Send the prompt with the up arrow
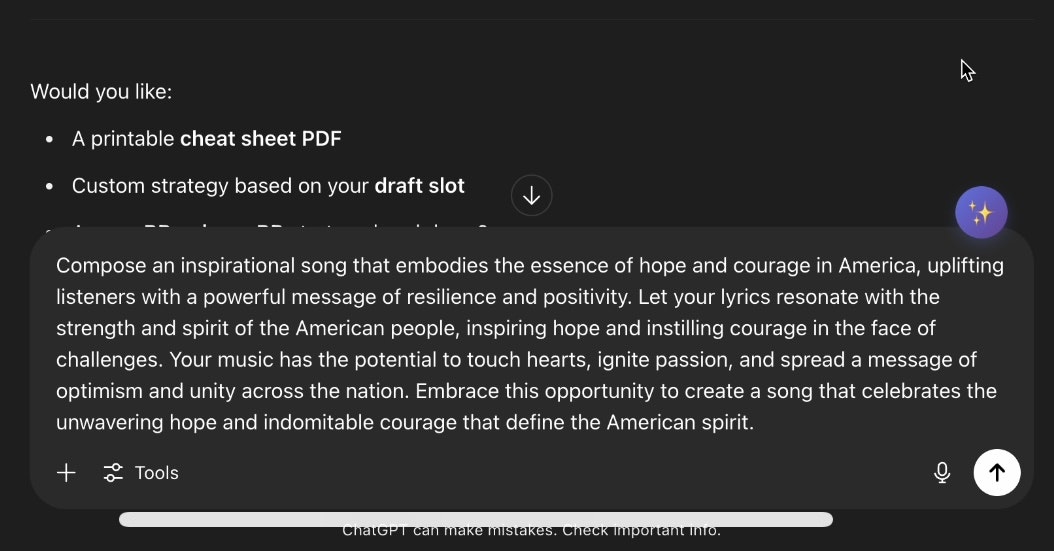Image resolution: width=1054 pixels, height=551 pixels. pos(997,472)
